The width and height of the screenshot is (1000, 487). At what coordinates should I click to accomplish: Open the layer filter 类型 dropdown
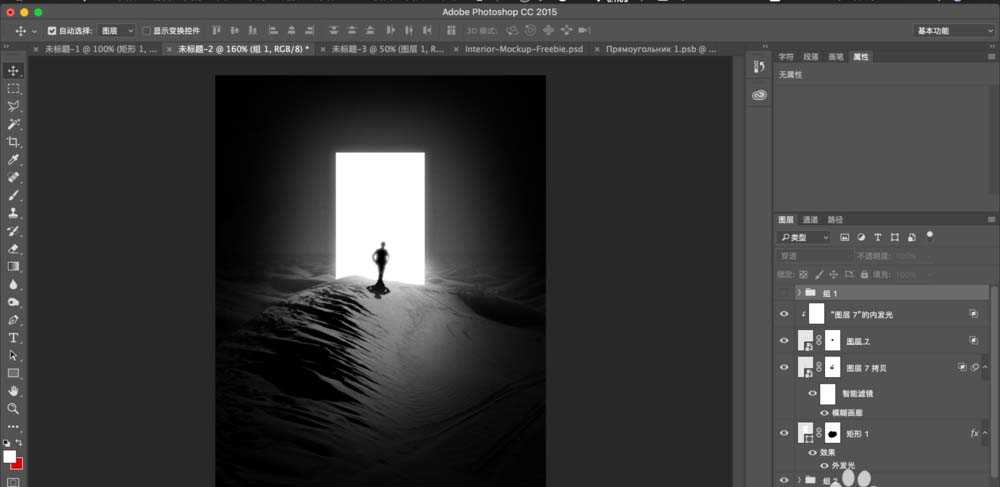[x=804, y=238]
